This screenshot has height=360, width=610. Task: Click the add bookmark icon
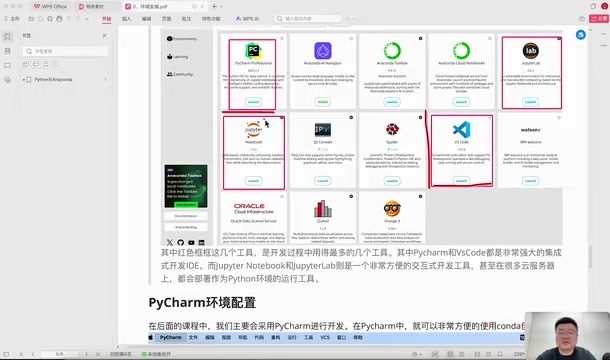(x=46, y=64)
